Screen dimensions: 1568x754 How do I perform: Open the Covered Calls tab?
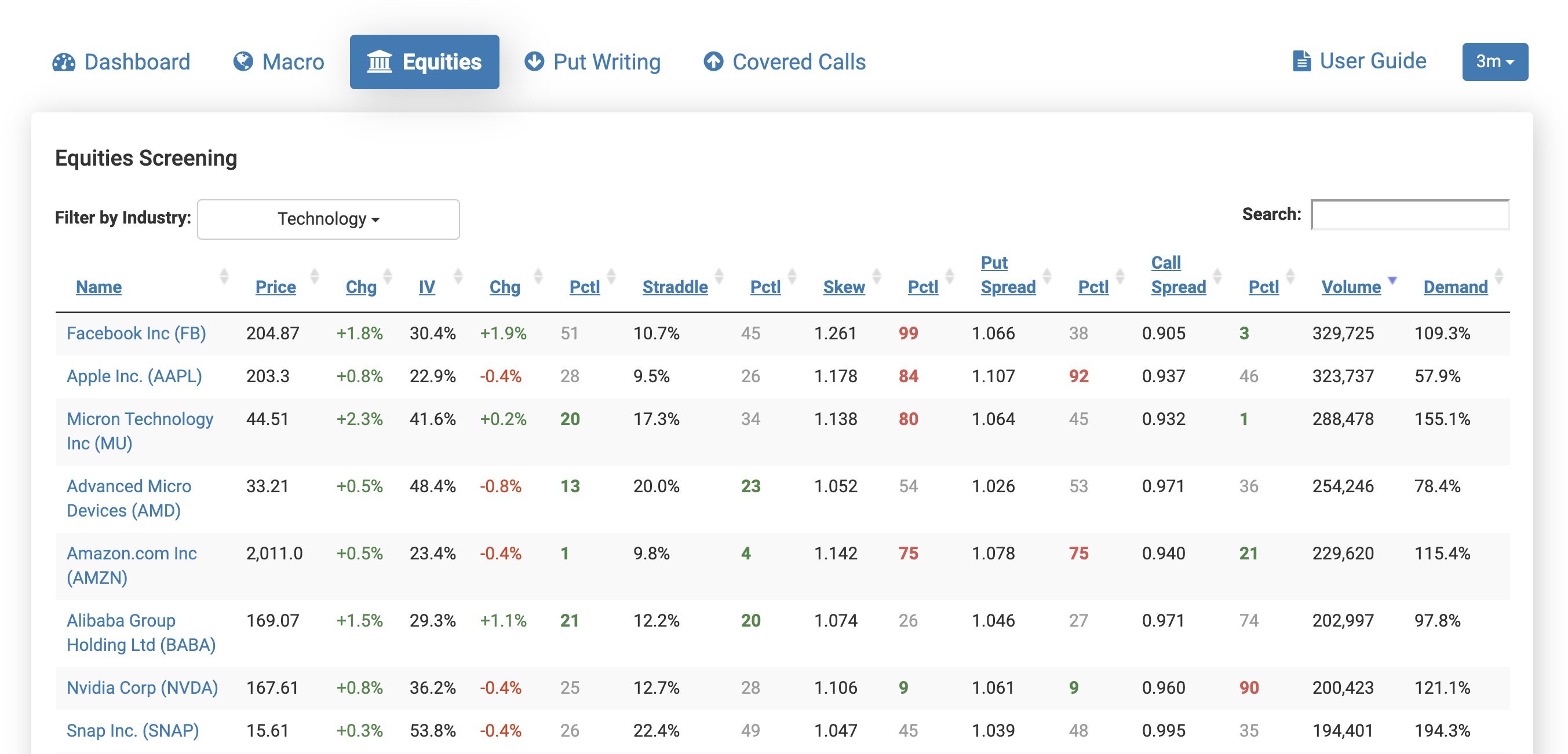pos(785,62)
